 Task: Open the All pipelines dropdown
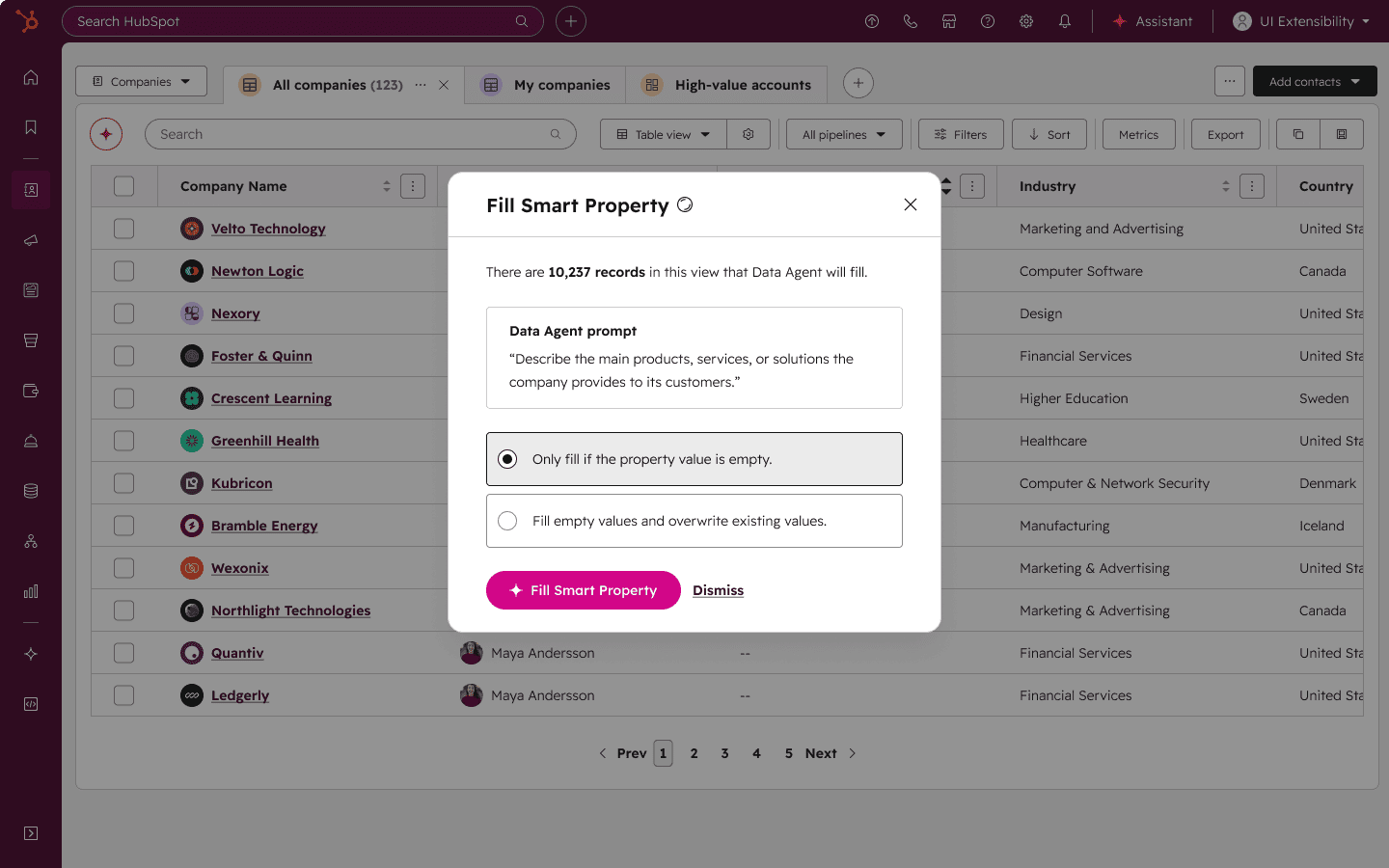click(x=843, y=134)
